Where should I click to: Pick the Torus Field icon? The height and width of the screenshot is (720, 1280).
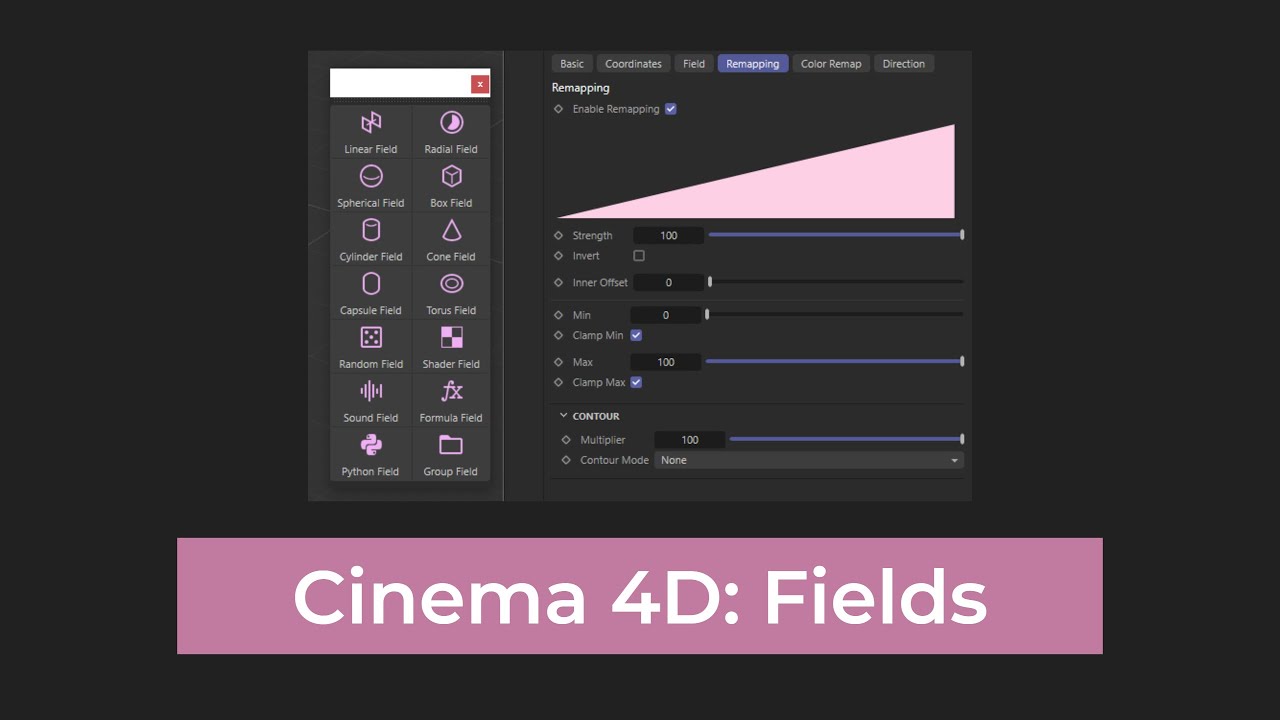451,284
